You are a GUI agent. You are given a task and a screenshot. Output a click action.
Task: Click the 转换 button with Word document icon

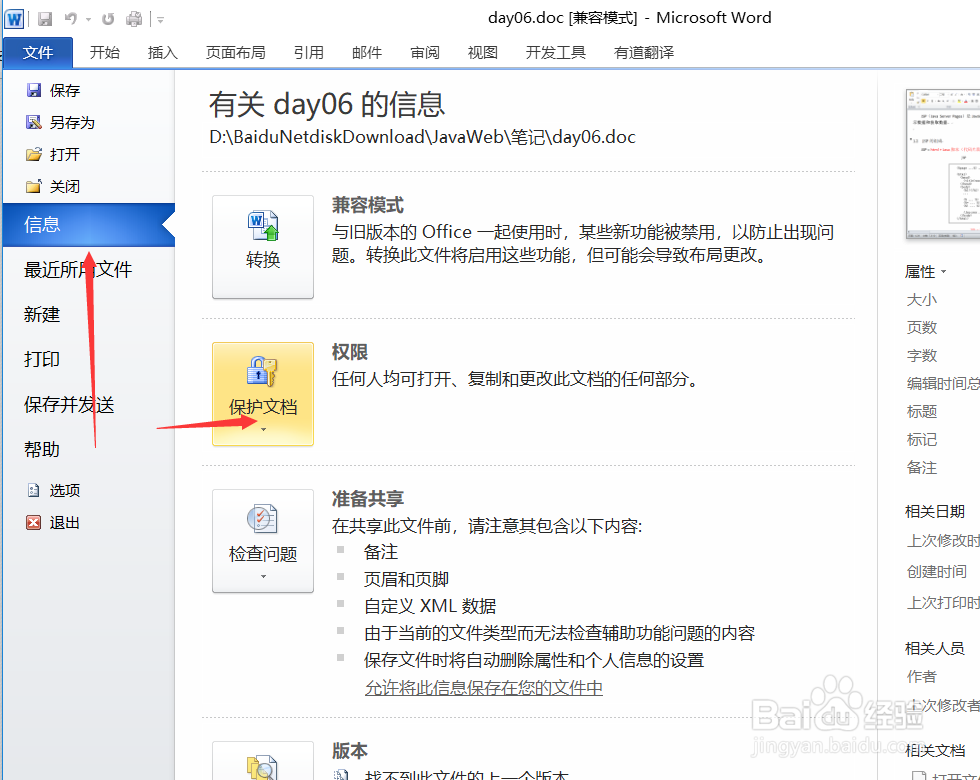click(262, 247)
